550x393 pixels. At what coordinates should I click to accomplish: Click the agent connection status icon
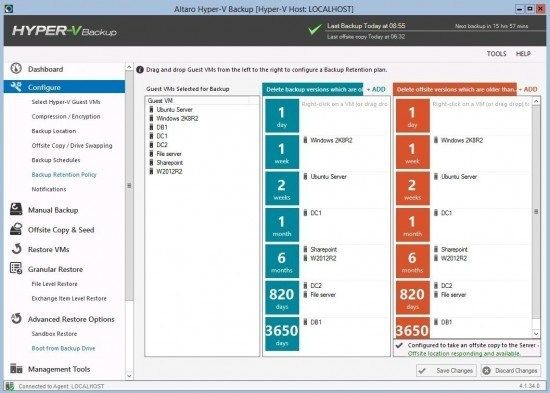point(10,386)
